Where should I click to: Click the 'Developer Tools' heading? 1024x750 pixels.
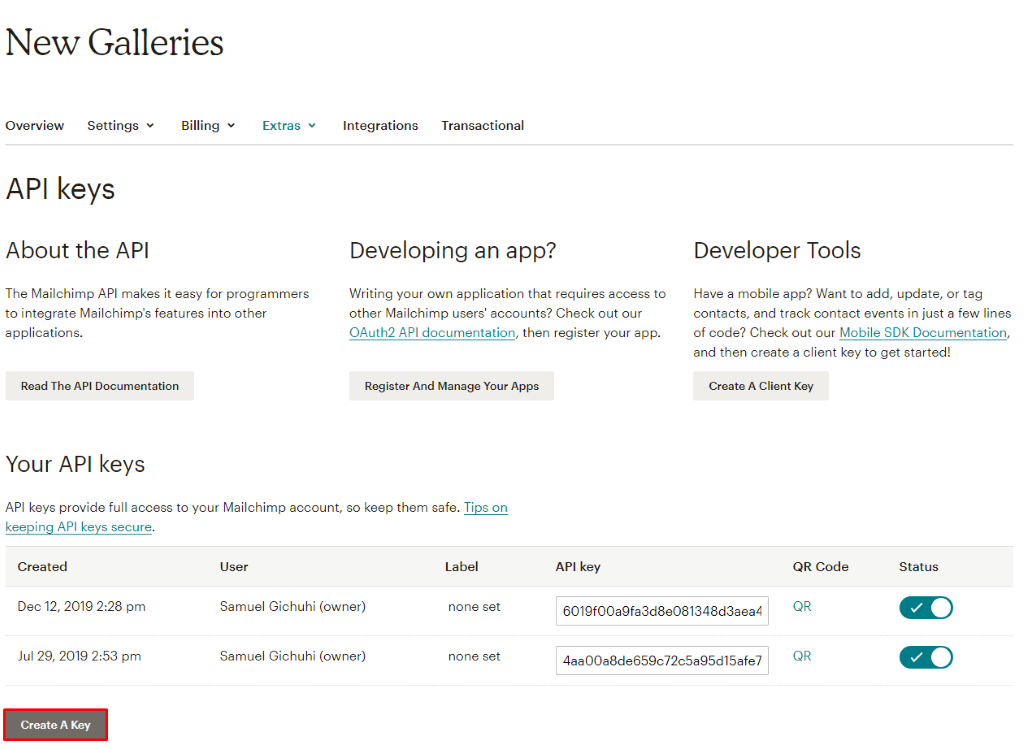pos(777,251)
